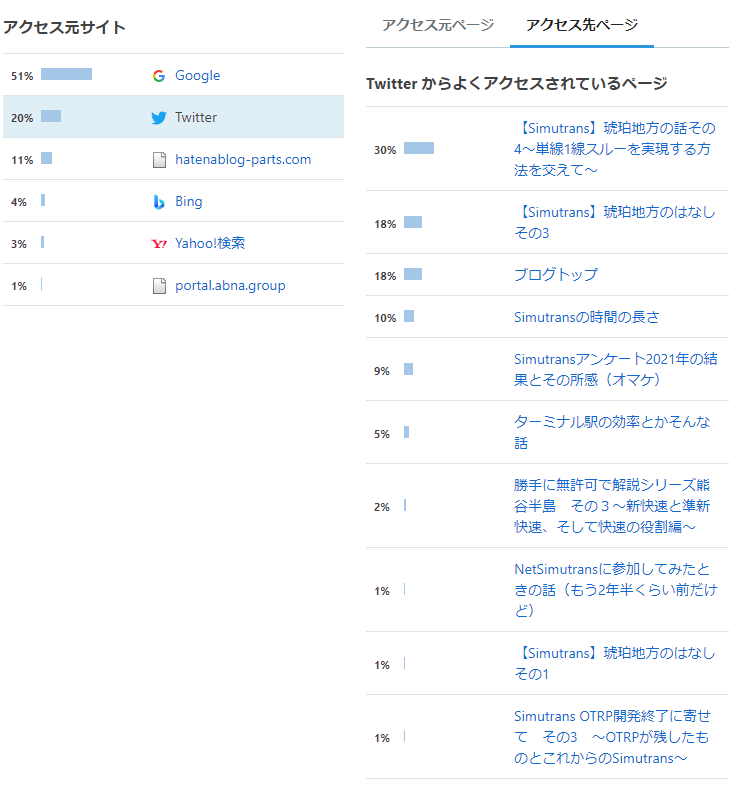Open the ブログトップ link
The image size is (748, 790).
pyautogui.click(x=556, y=275)
